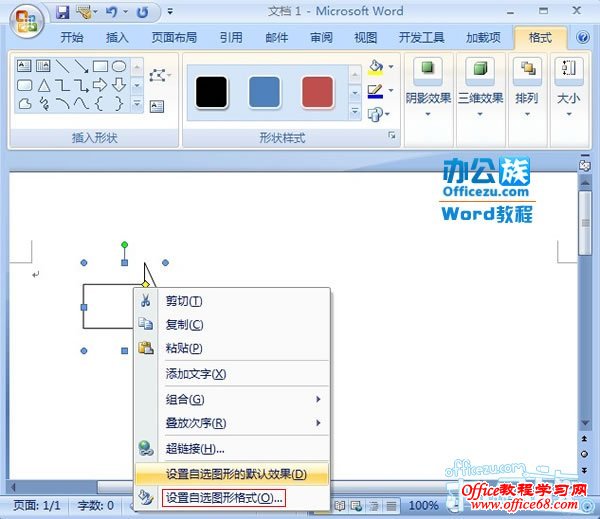The image size is (600, 519).
Task: Click the edit shape points icon
Action: (x=158, y=75)
